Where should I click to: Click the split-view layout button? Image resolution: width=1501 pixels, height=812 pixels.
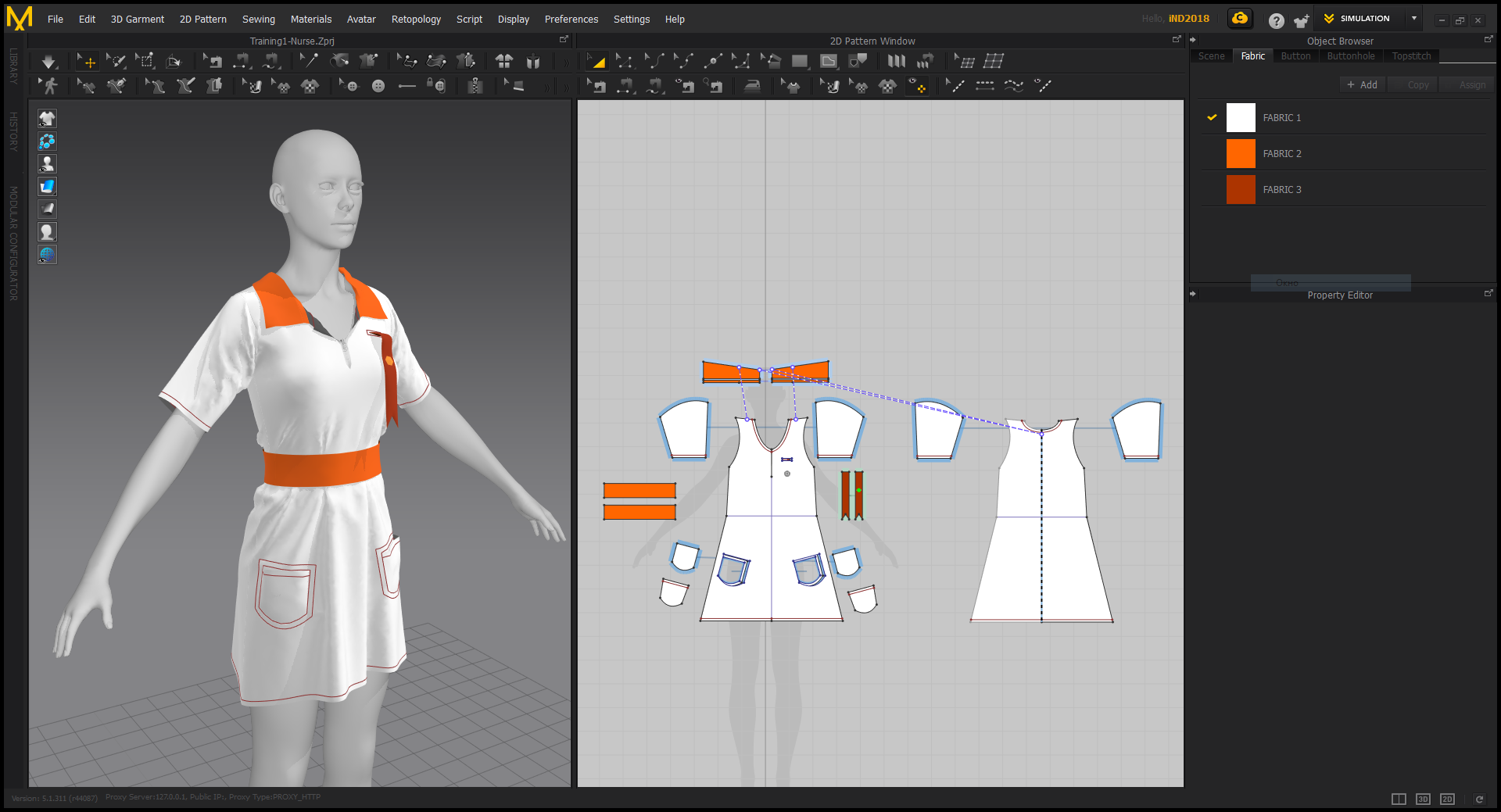[x=1399, y=799]
